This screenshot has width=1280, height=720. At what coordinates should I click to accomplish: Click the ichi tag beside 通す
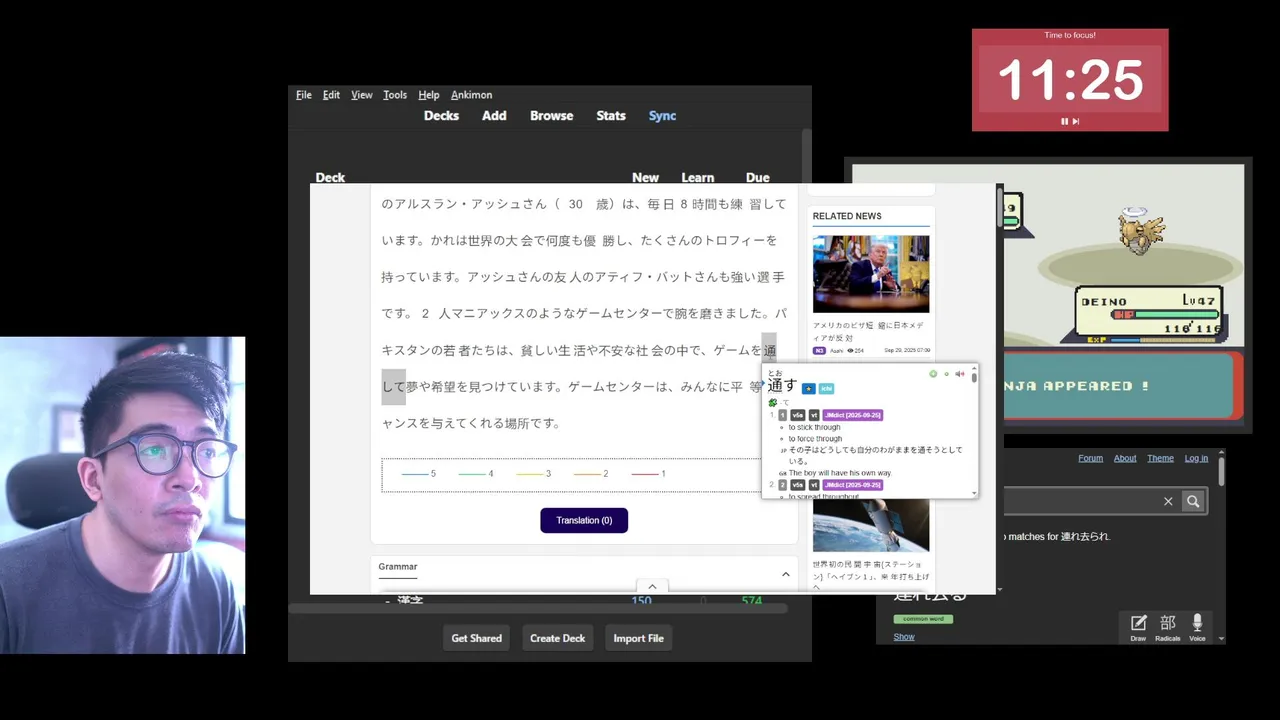click(x=826, y=389)
